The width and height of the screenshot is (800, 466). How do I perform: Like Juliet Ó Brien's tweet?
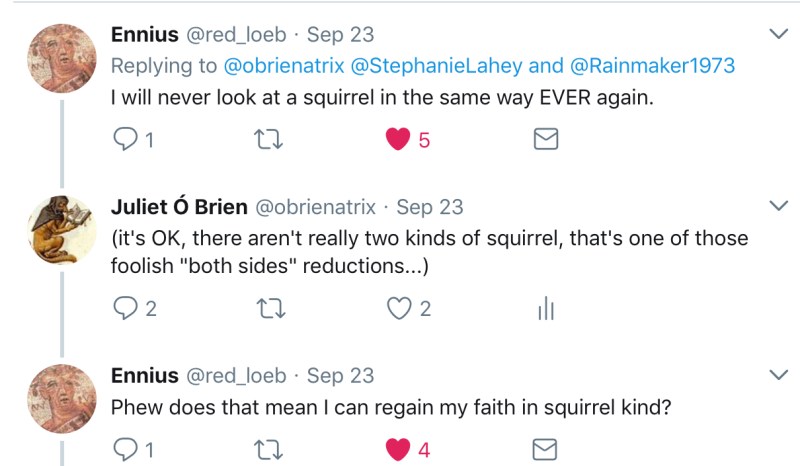(x=399, y=309)
